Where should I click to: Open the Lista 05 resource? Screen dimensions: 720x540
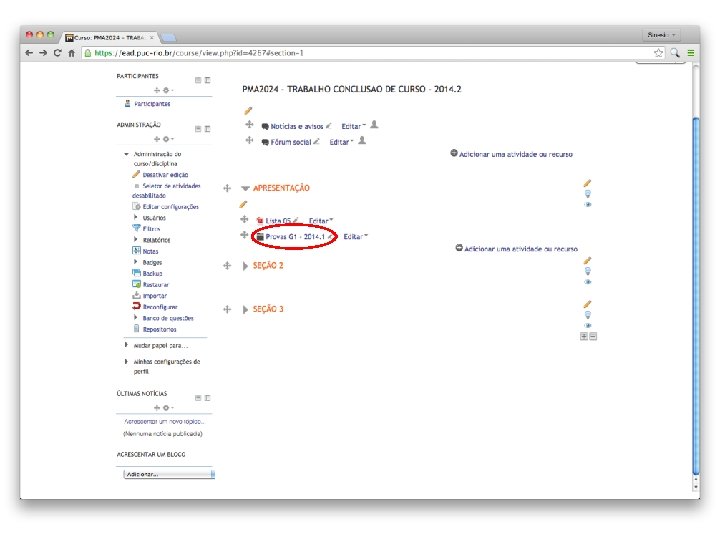point(278,221)
